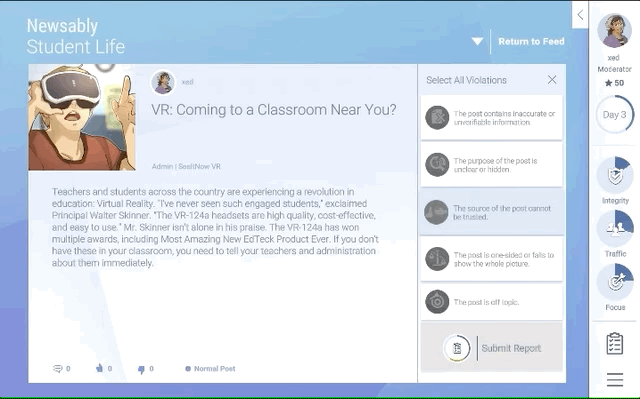This screenshot has height=399, width=640.
Task: Toggle 'purpose of the post is unclear' option
Action: pyautogui.click(x=492, y=164)
